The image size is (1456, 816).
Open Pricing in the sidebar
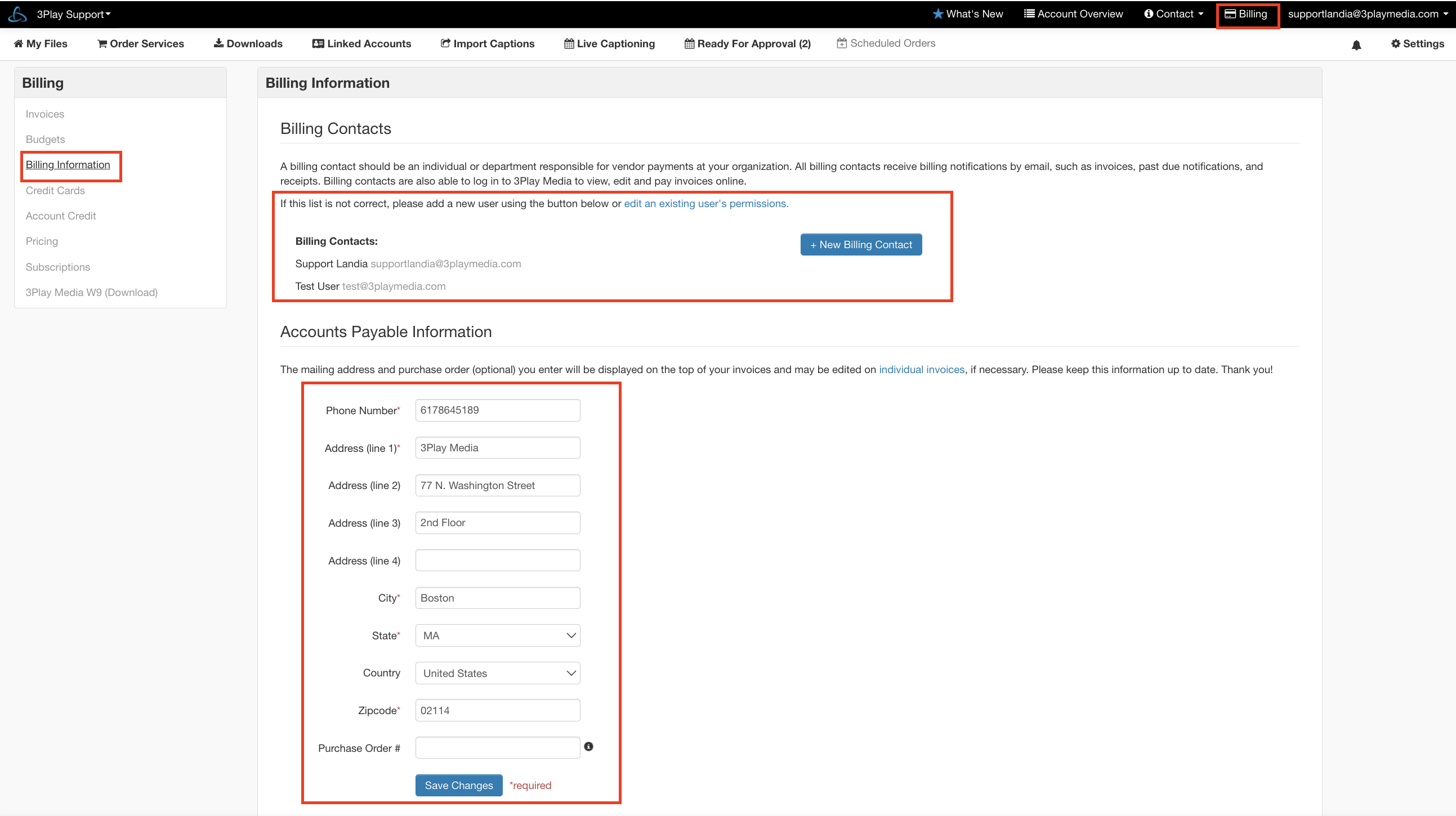42,241
